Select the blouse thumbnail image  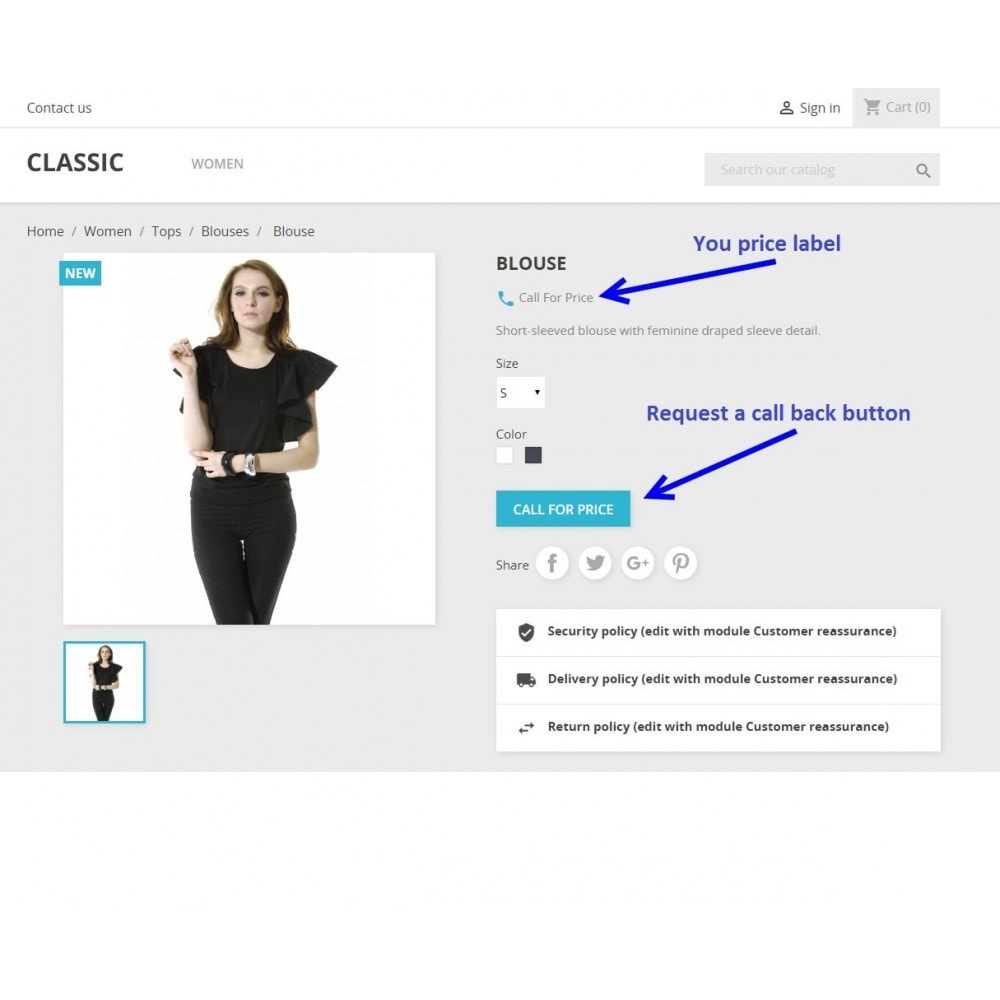105,682
